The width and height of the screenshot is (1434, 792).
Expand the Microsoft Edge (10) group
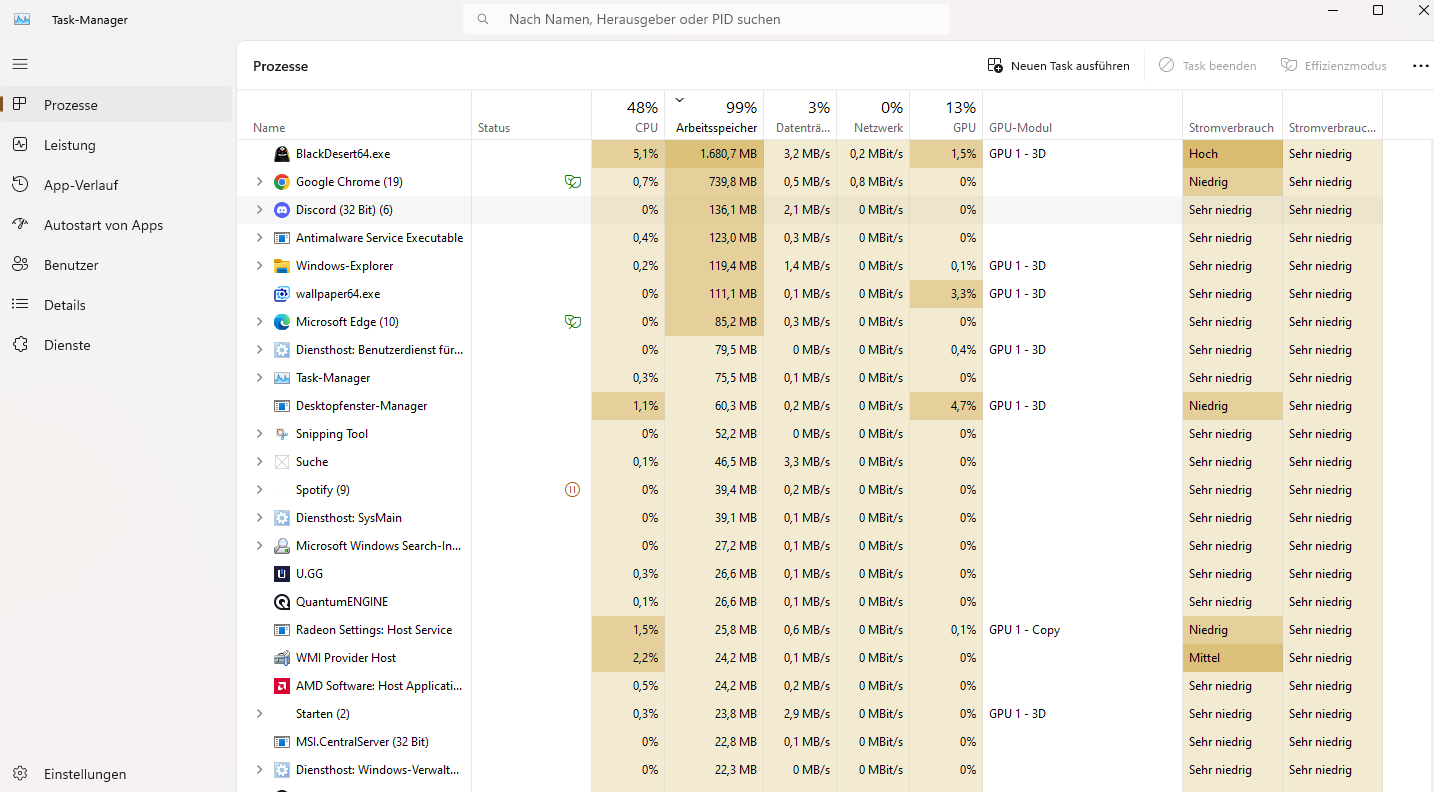(x=259, y=322)
